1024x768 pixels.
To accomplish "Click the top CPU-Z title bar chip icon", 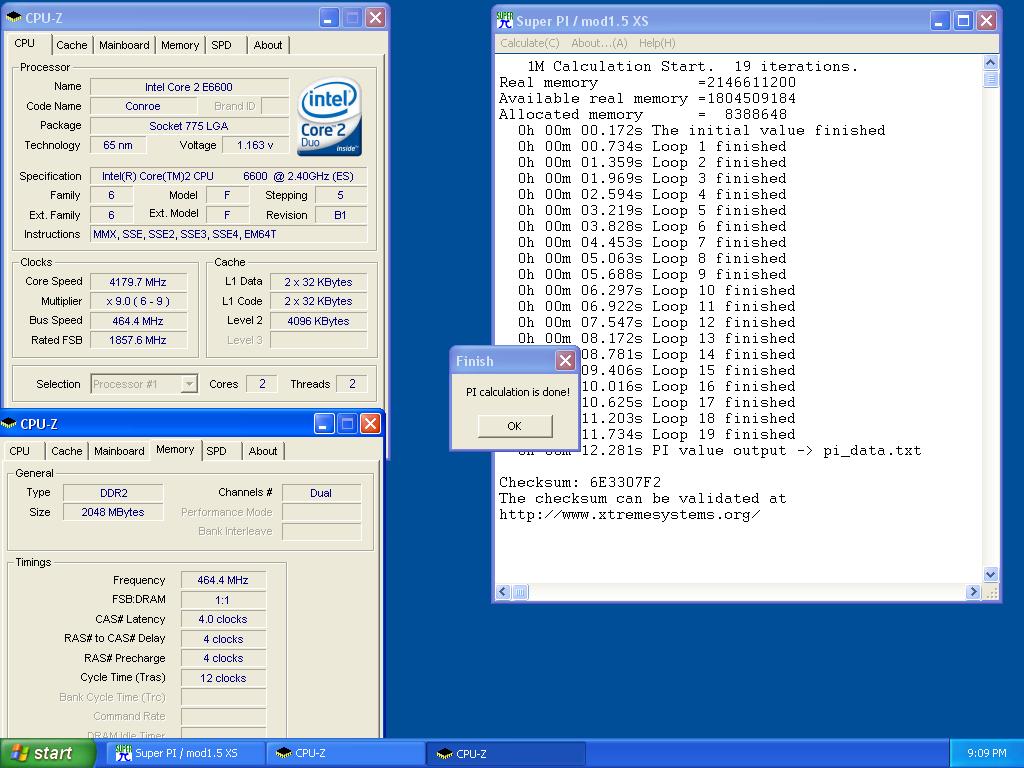I will (13, 18).
